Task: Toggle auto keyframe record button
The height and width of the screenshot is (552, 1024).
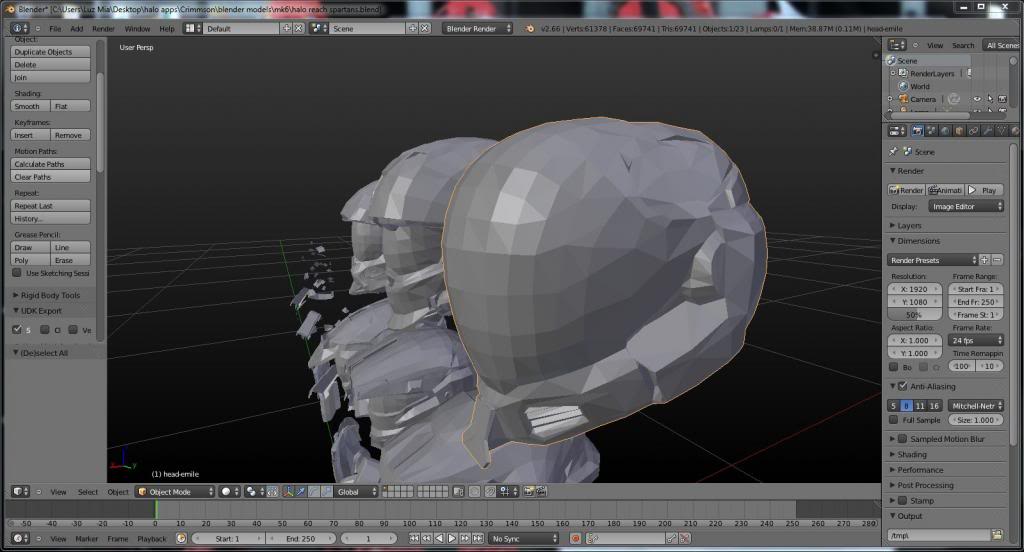Action: coord(575,539)
